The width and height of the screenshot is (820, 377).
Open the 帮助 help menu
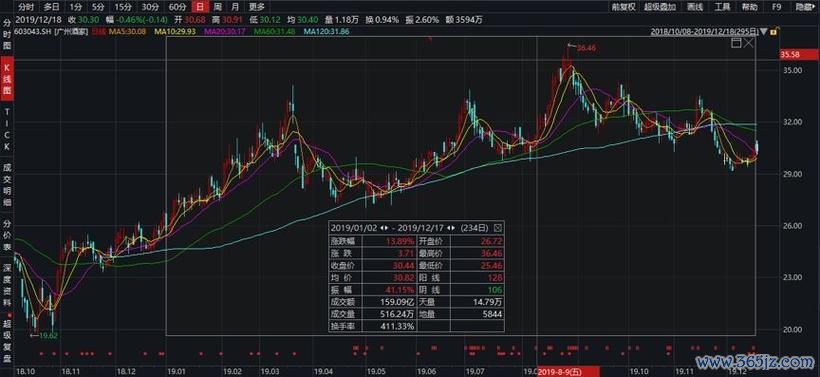(x=749, y=7)
